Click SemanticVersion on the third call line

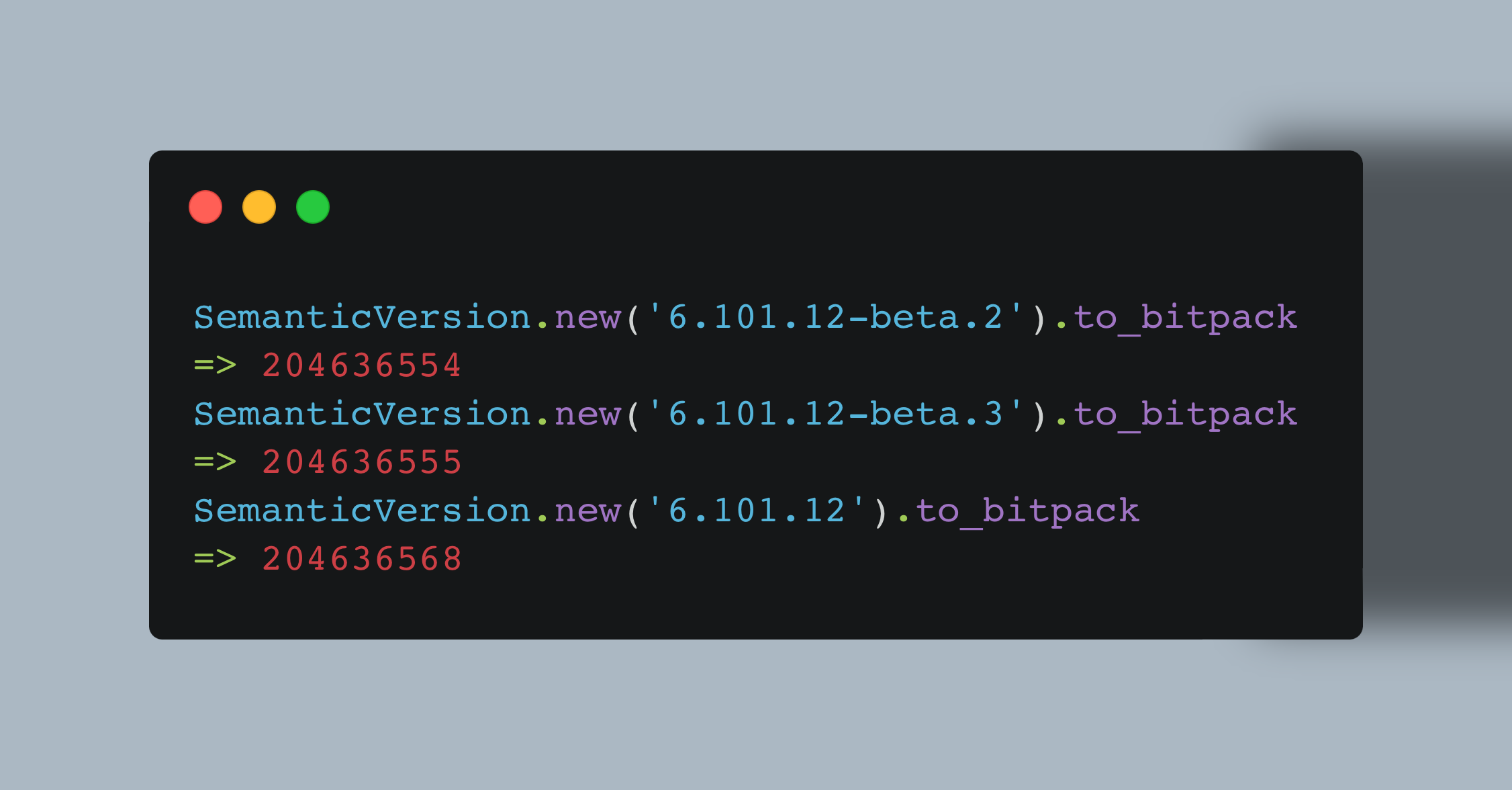click(363, 511)
